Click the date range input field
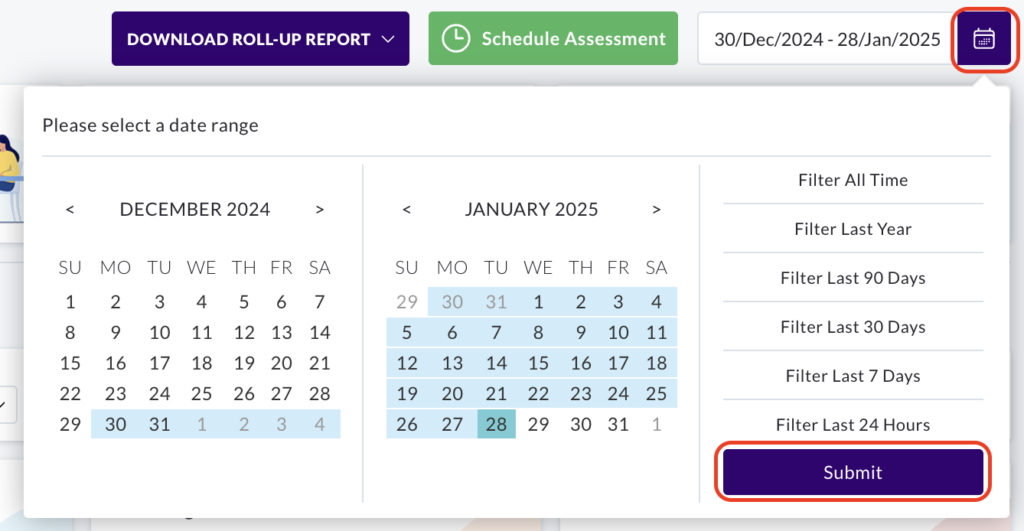Image resolution: width=1024 pixels, height=531 pixels. [826, 39]
